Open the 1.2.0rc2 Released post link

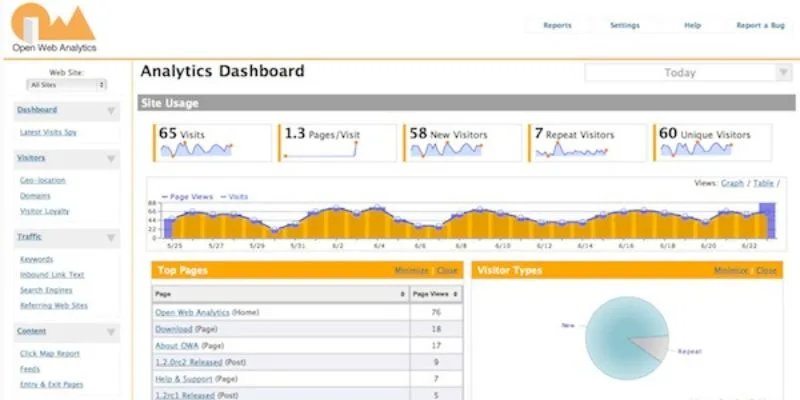click(x=189, y=362)
